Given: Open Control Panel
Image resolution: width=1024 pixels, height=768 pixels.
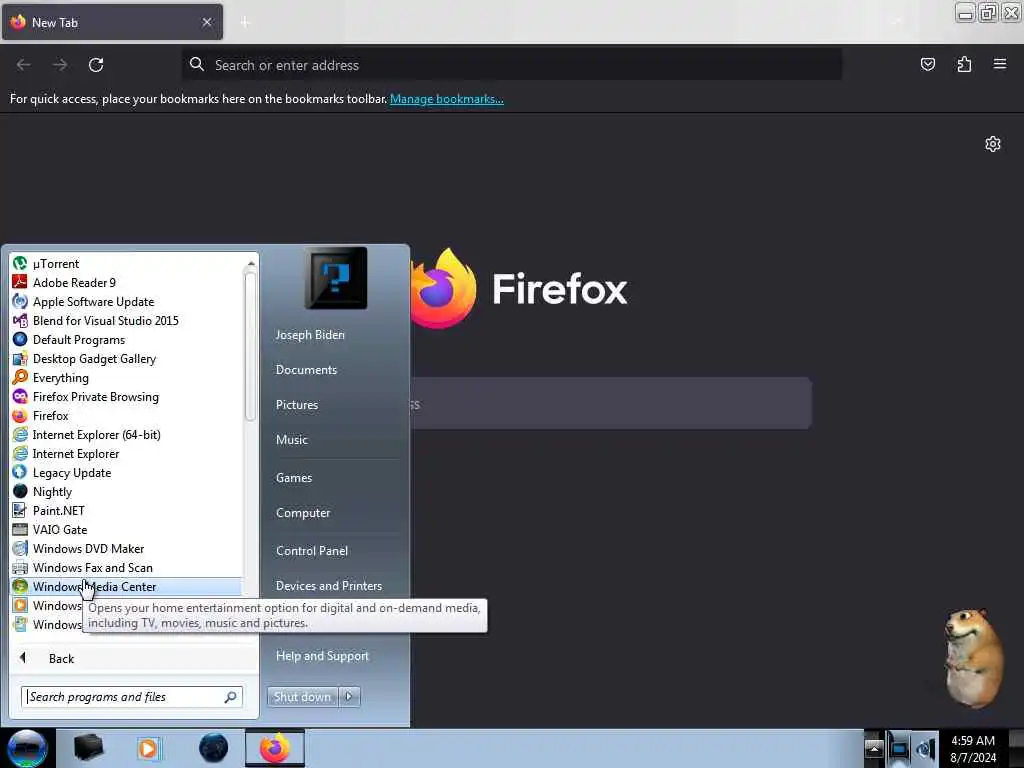Looking at the screenshot, I should [x=312, y=551].
